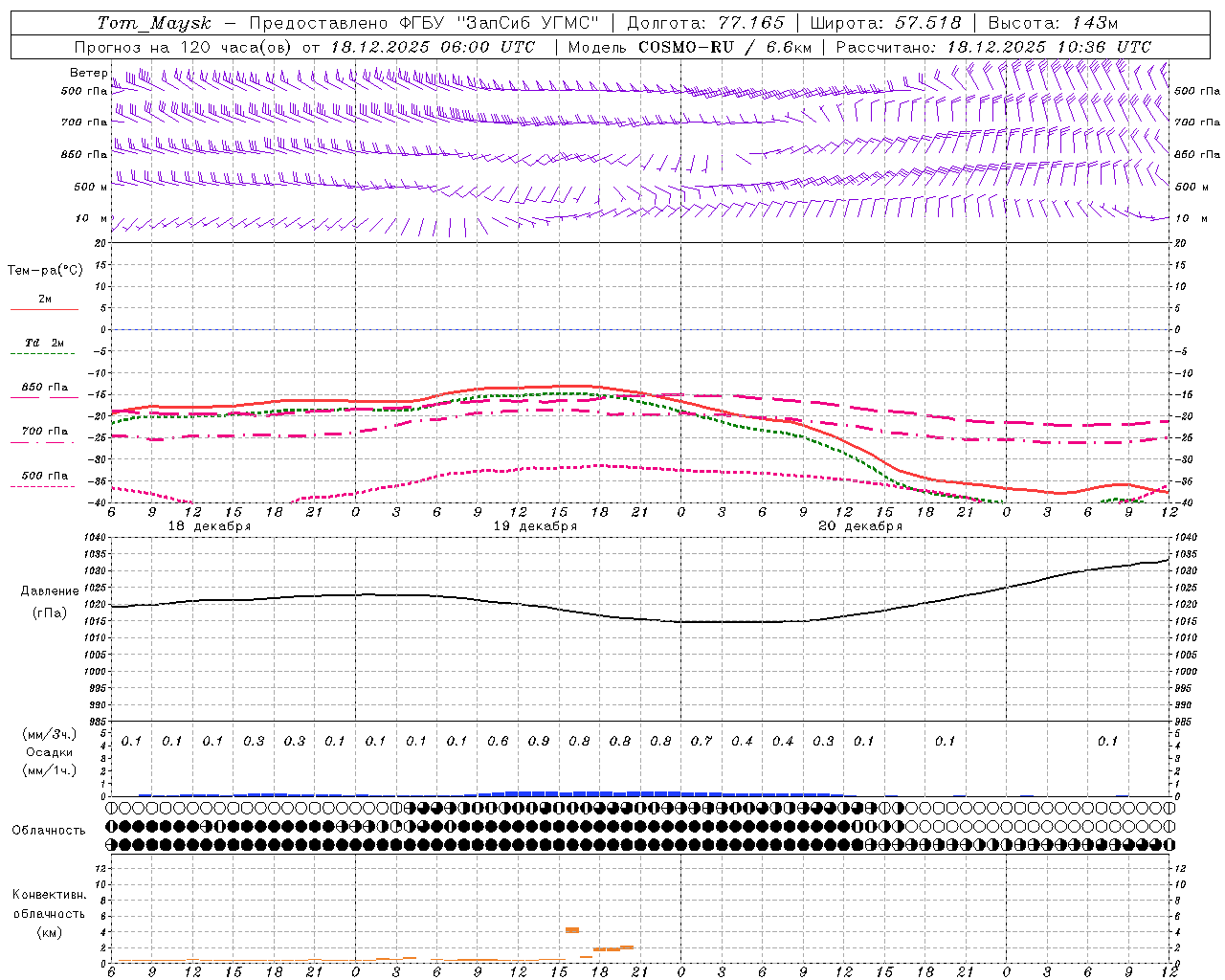Click the 2м temperature legend entry
Screen dimensions: 1225x980
[45, 300]
